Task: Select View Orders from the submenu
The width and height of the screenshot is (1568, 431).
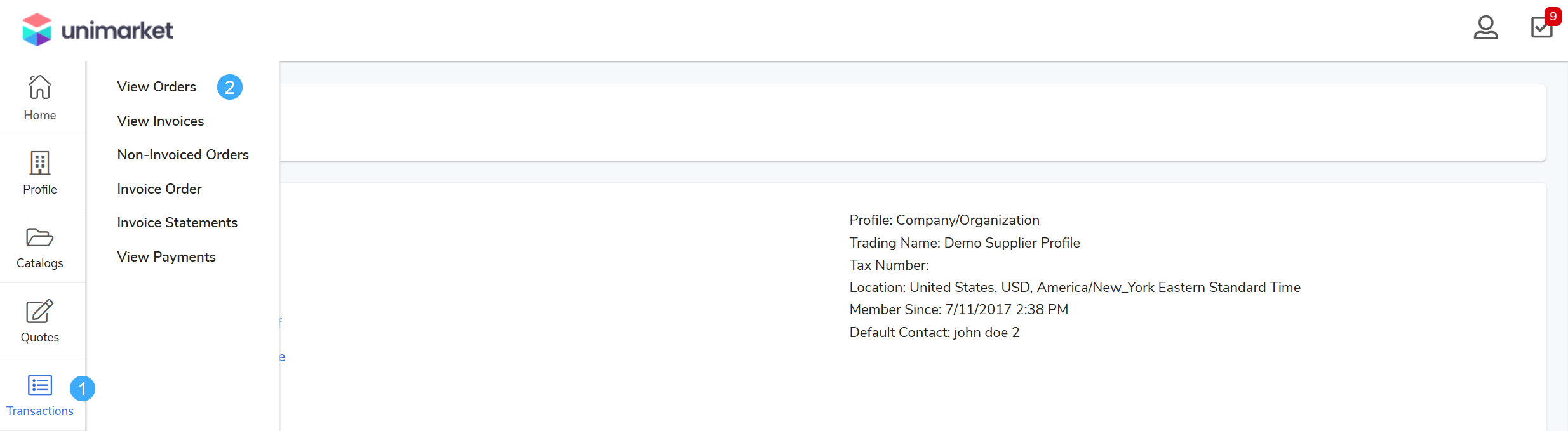Action: [156, 87]
